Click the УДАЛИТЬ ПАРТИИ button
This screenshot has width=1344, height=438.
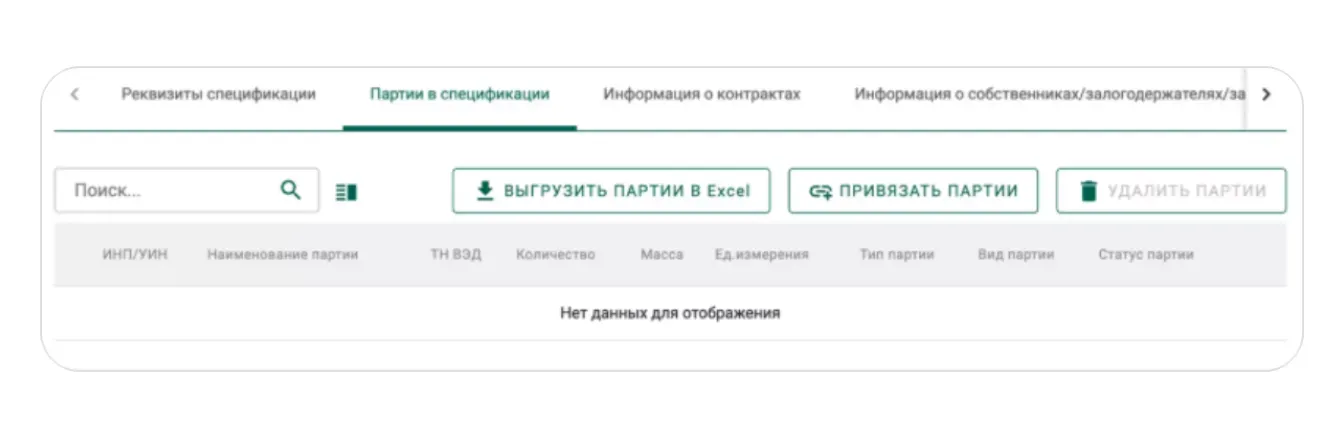click(1171, 191)
